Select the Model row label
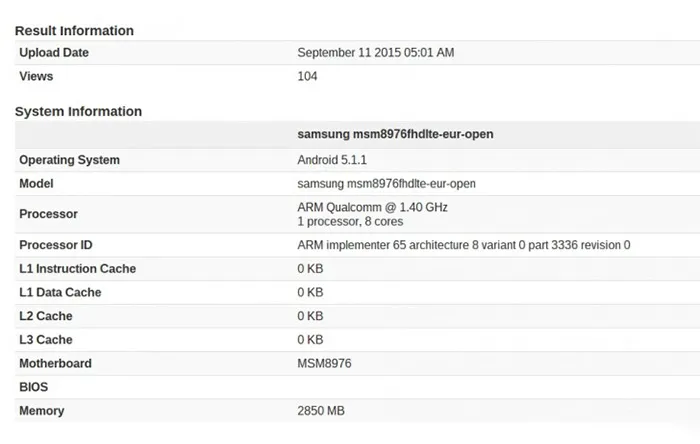 (36, 184)
